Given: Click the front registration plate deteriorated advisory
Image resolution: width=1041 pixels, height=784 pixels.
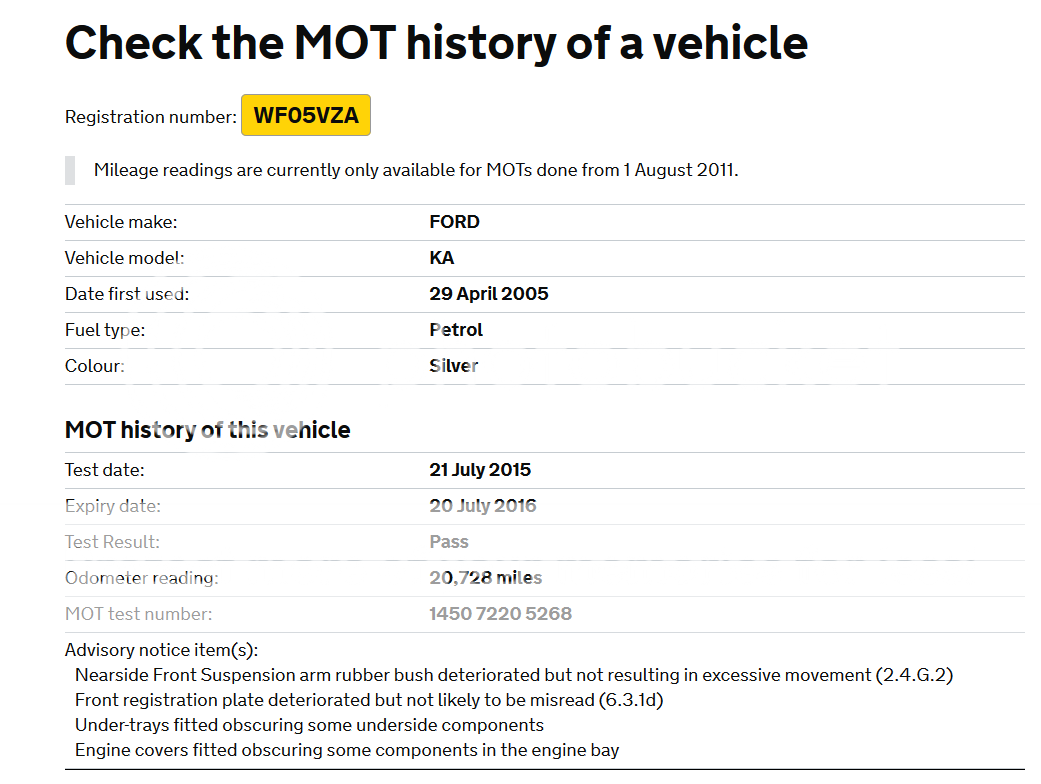Looking at the screenshot, I should (369, 700).
